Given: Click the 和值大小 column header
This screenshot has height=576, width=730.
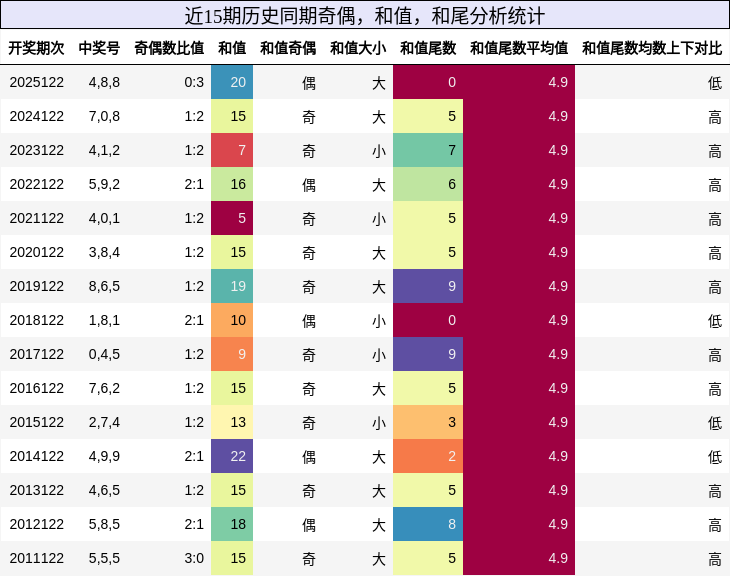Looking at the screenshot, I should click(x=358, y=48).
